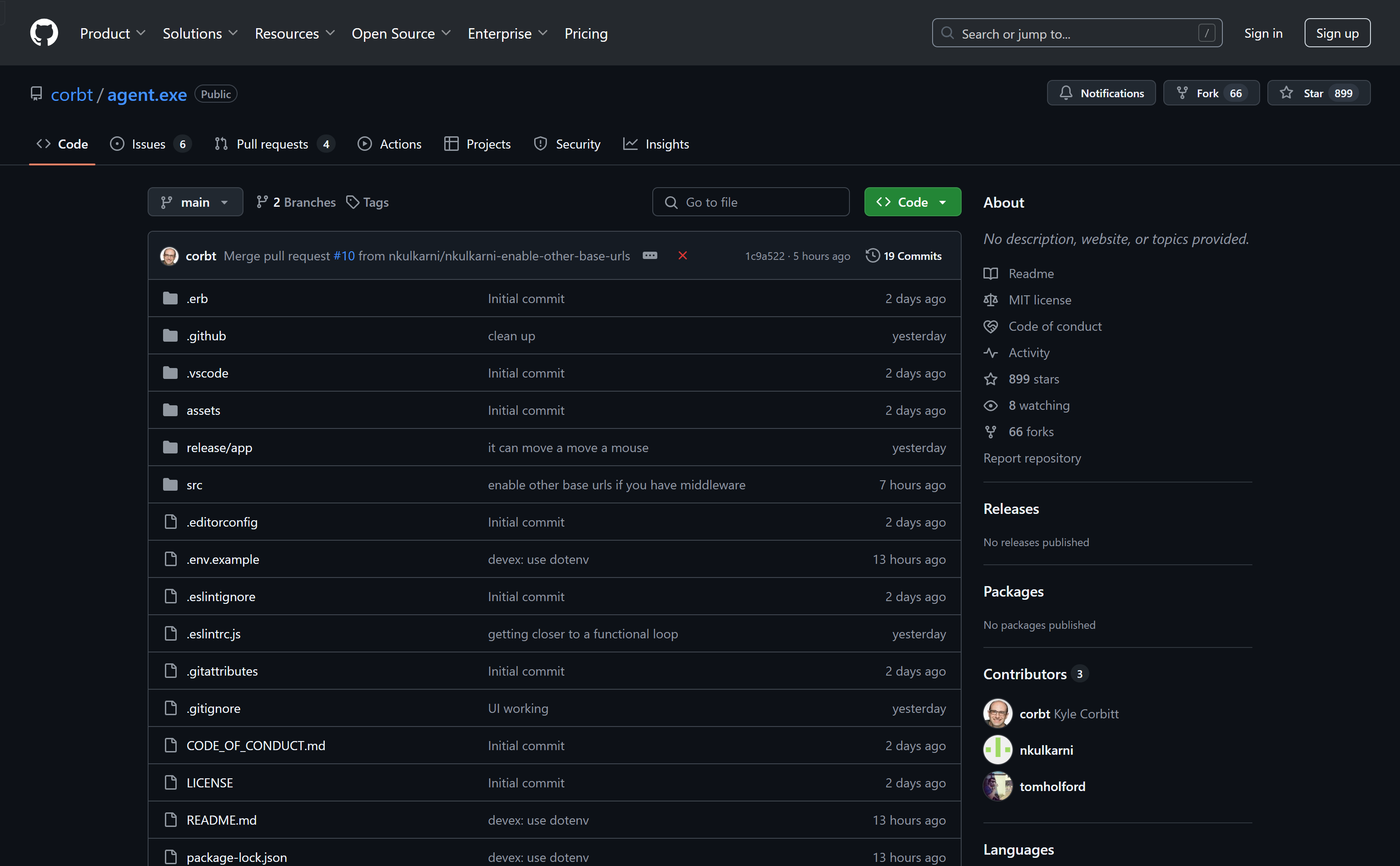Click the commit history clock icon
The height and width of the screenshot is (866, 1400).
point(872,255)
